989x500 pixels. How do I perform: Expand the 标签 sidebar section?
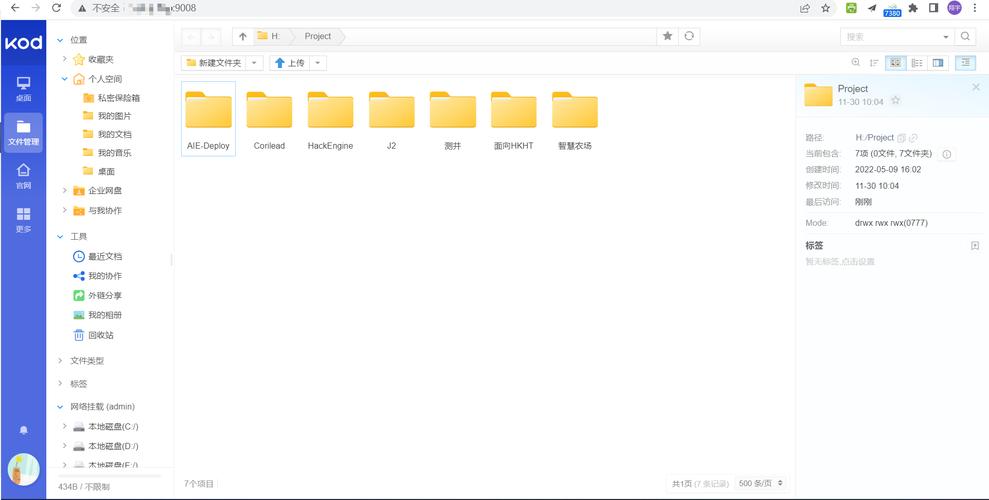click(x=60, y=383)
